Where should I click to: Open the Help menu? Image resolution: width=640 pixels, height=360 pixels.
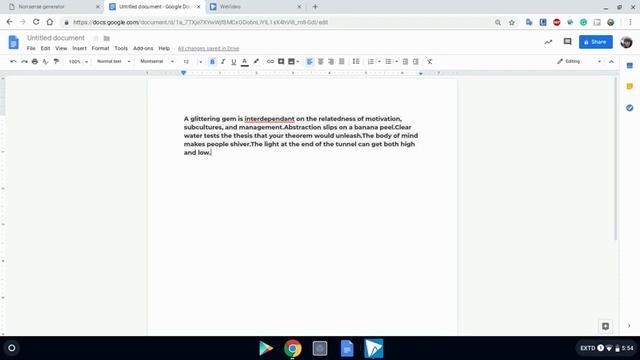click(x=164, y=48)
